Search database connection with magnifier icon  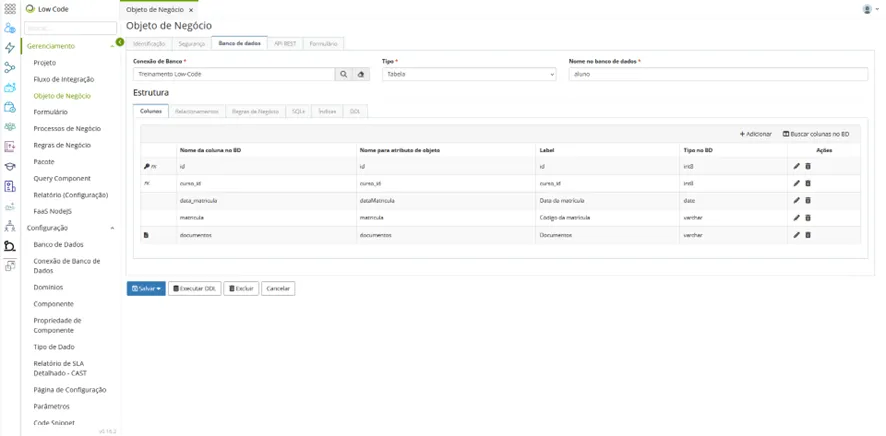click(344, 74)
